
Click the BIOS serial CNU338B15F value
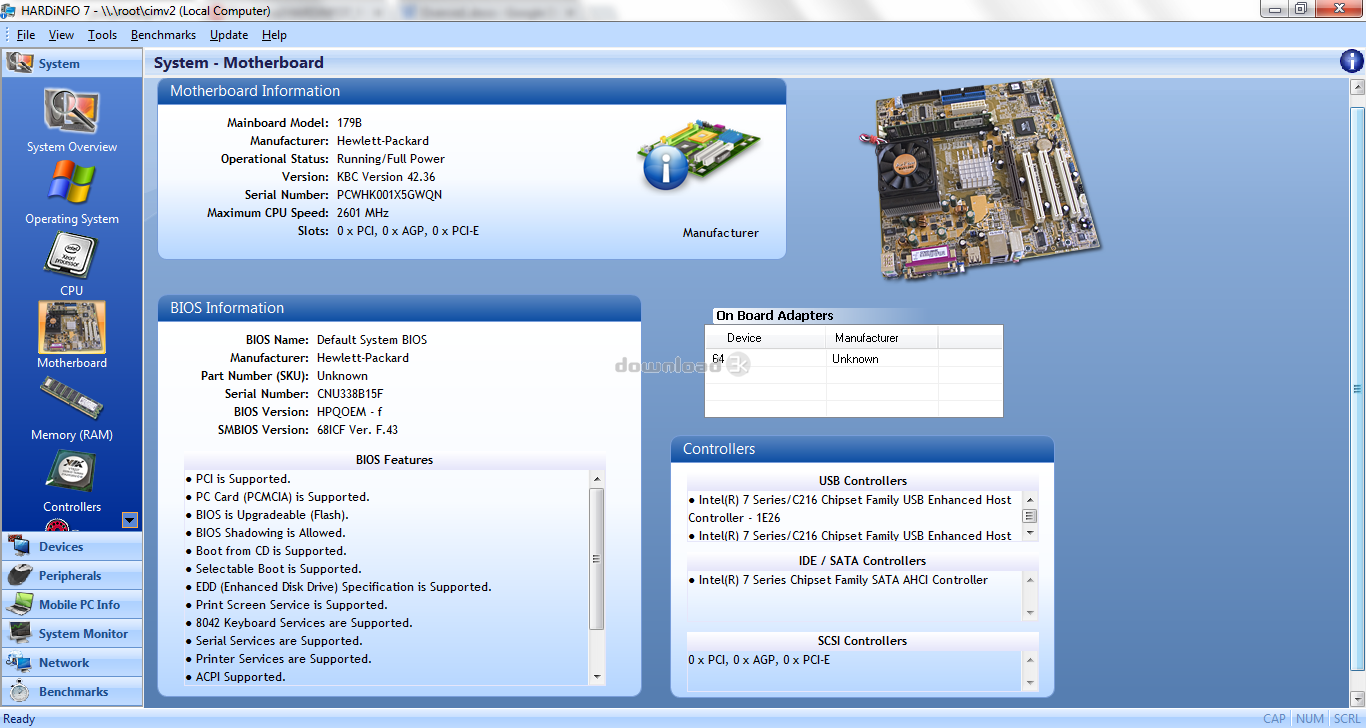click(x=350, y=394)
